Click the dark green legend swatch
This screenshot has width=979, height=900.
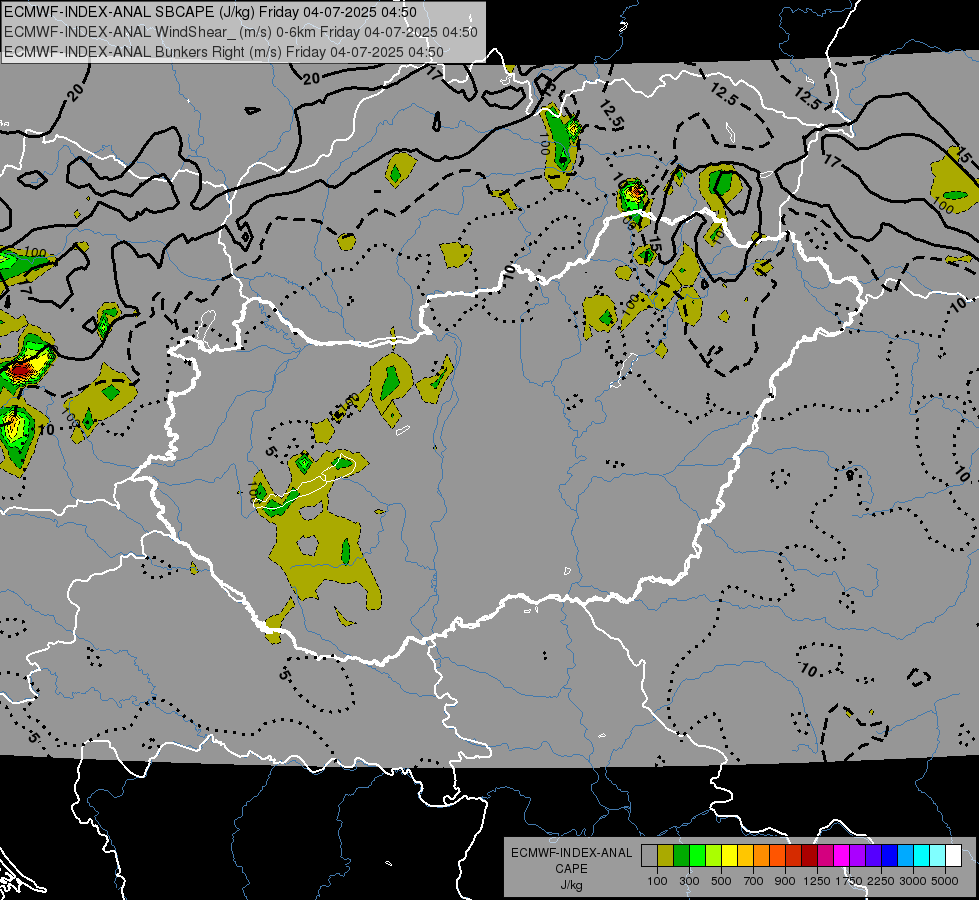coord(681,856)
